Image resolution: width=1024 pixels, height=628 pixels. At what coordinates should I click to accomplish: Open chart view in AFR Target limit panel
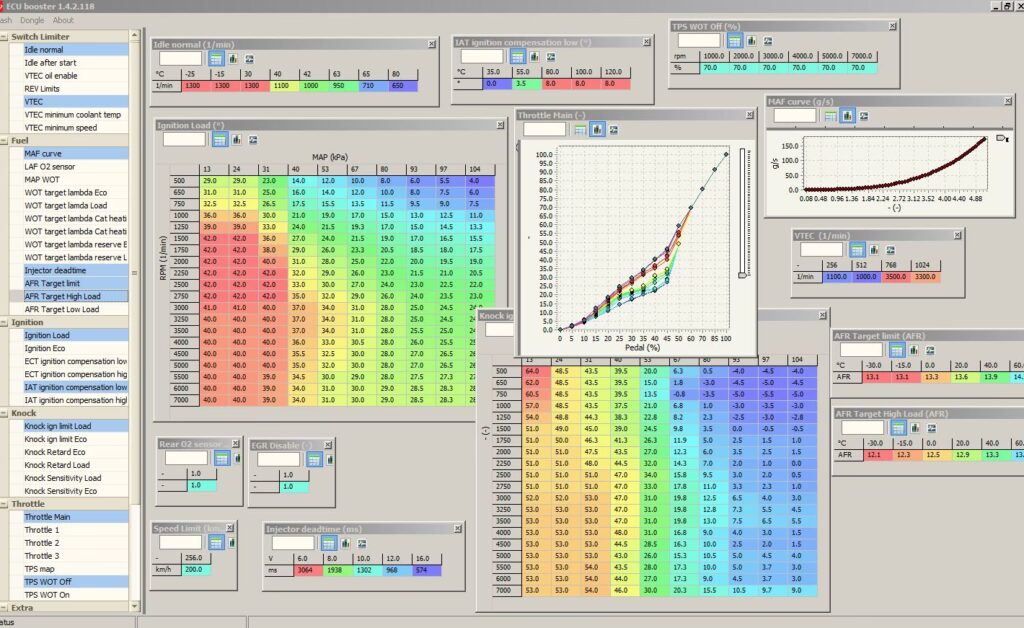(x=914, y=350)
